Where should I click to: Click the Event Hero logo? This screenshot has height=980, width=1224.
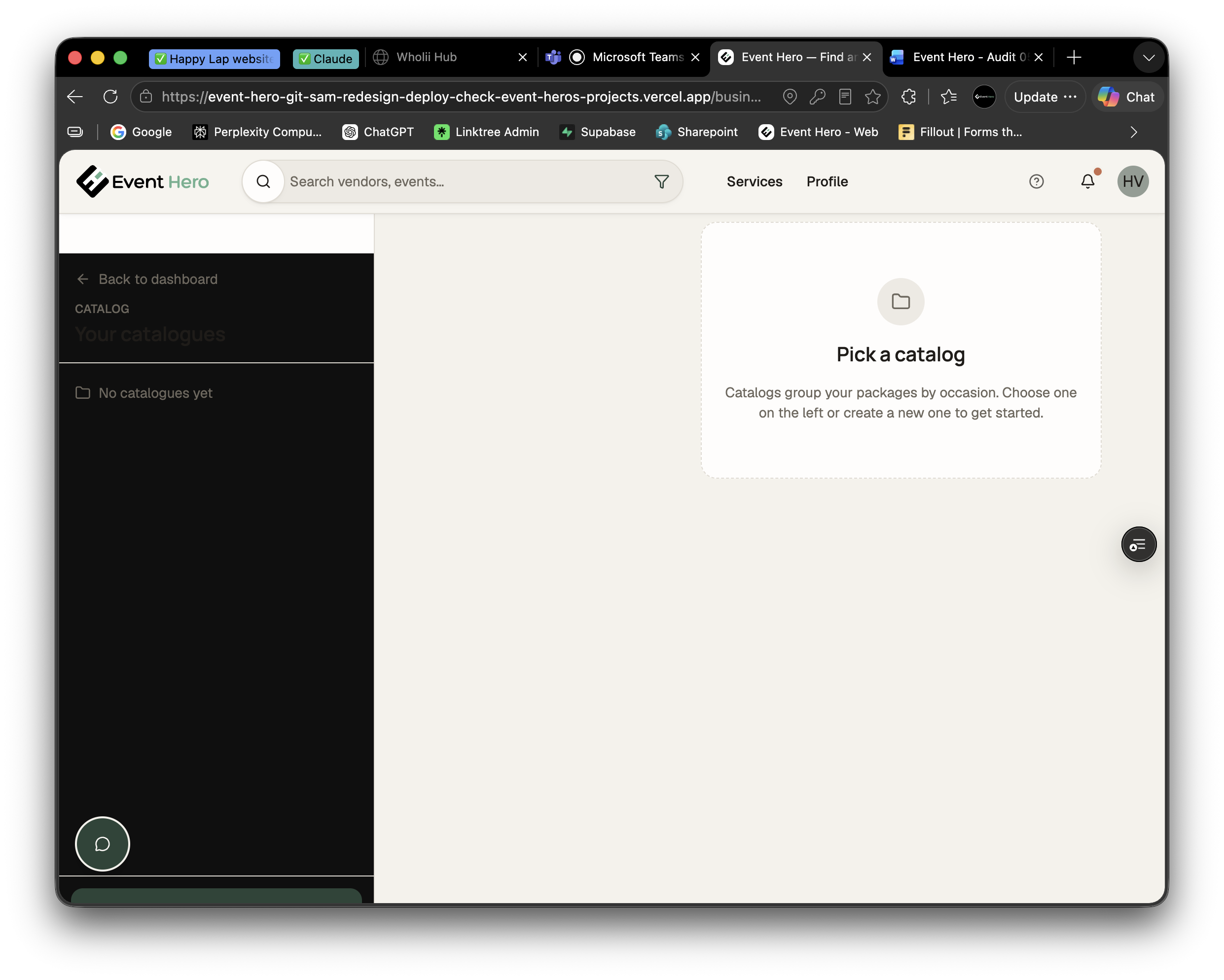click(x=143, y=181)
